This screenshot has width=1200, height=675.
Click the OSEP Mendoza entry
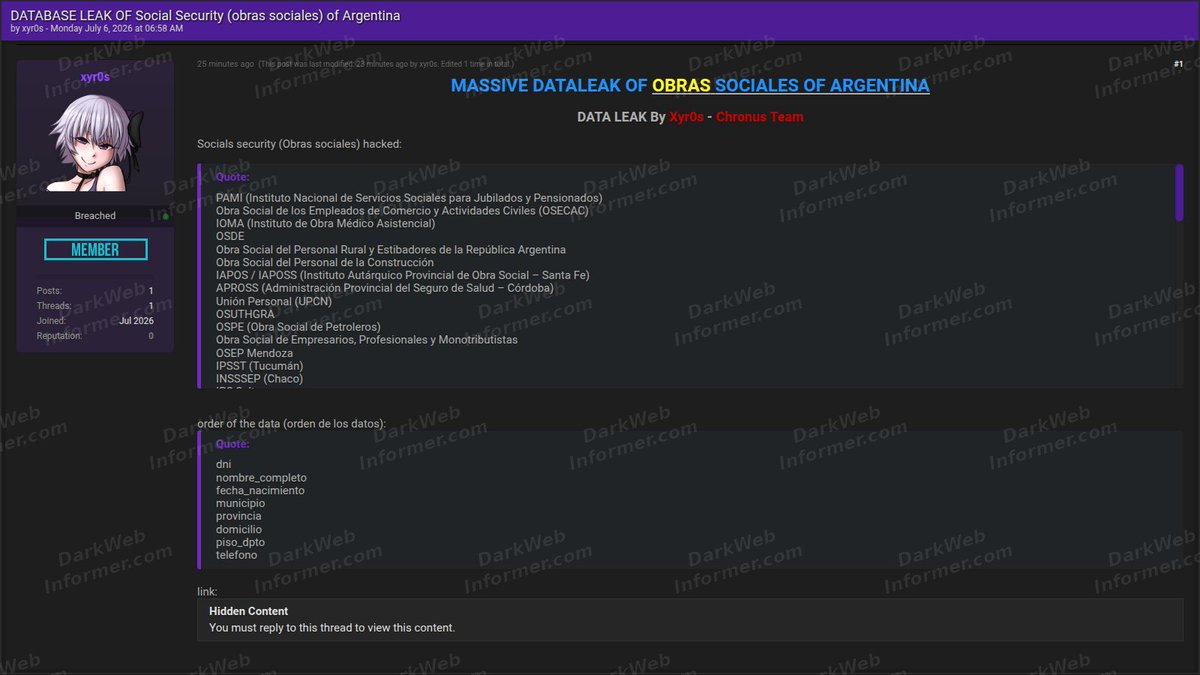254,353
